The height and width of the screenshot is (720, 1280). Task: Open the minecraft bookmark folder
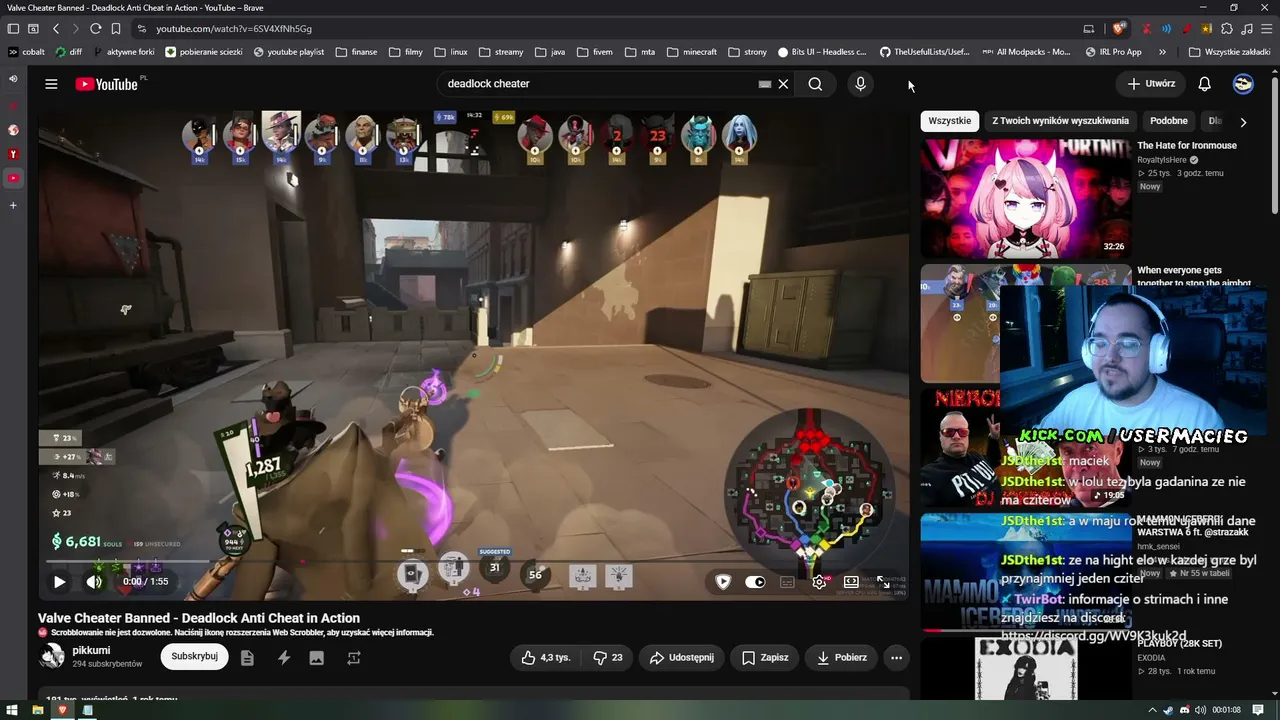pyautogui.click(x=693, y=52)
